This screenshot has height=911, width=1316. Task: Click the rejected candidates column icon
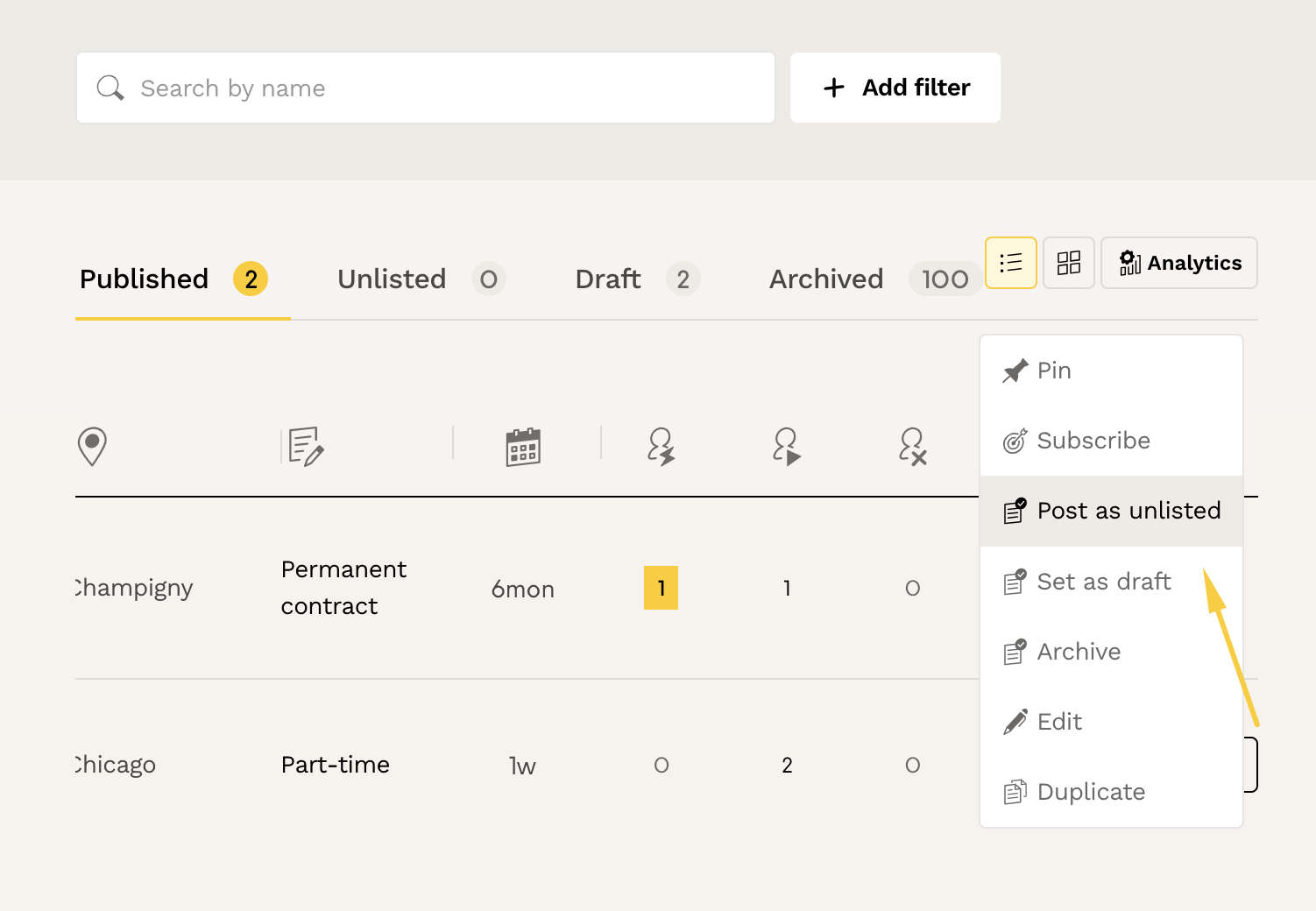912,447
